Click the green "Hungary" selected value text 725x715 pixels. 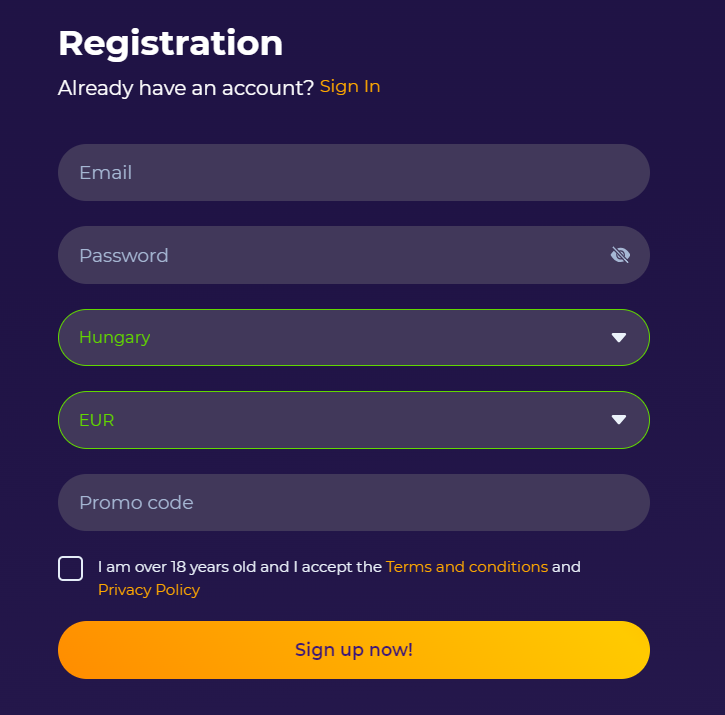point(115,338)
